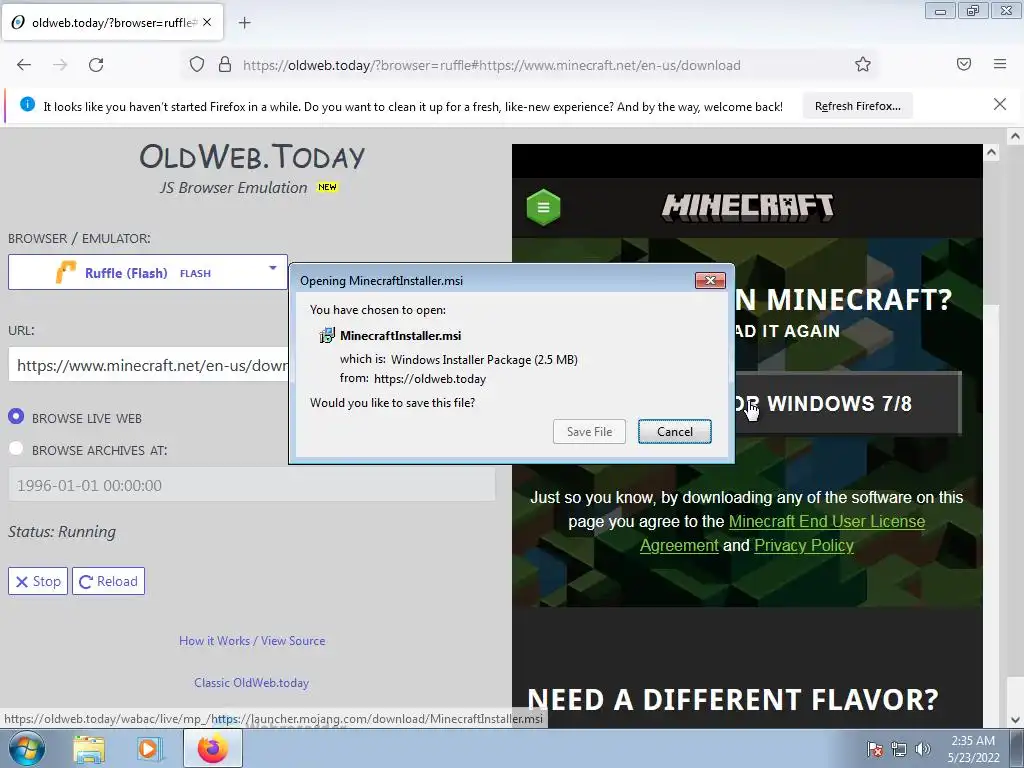1024x768 pixels.
Task: Click the network tray icon
Action: click(x=899, y=749)
